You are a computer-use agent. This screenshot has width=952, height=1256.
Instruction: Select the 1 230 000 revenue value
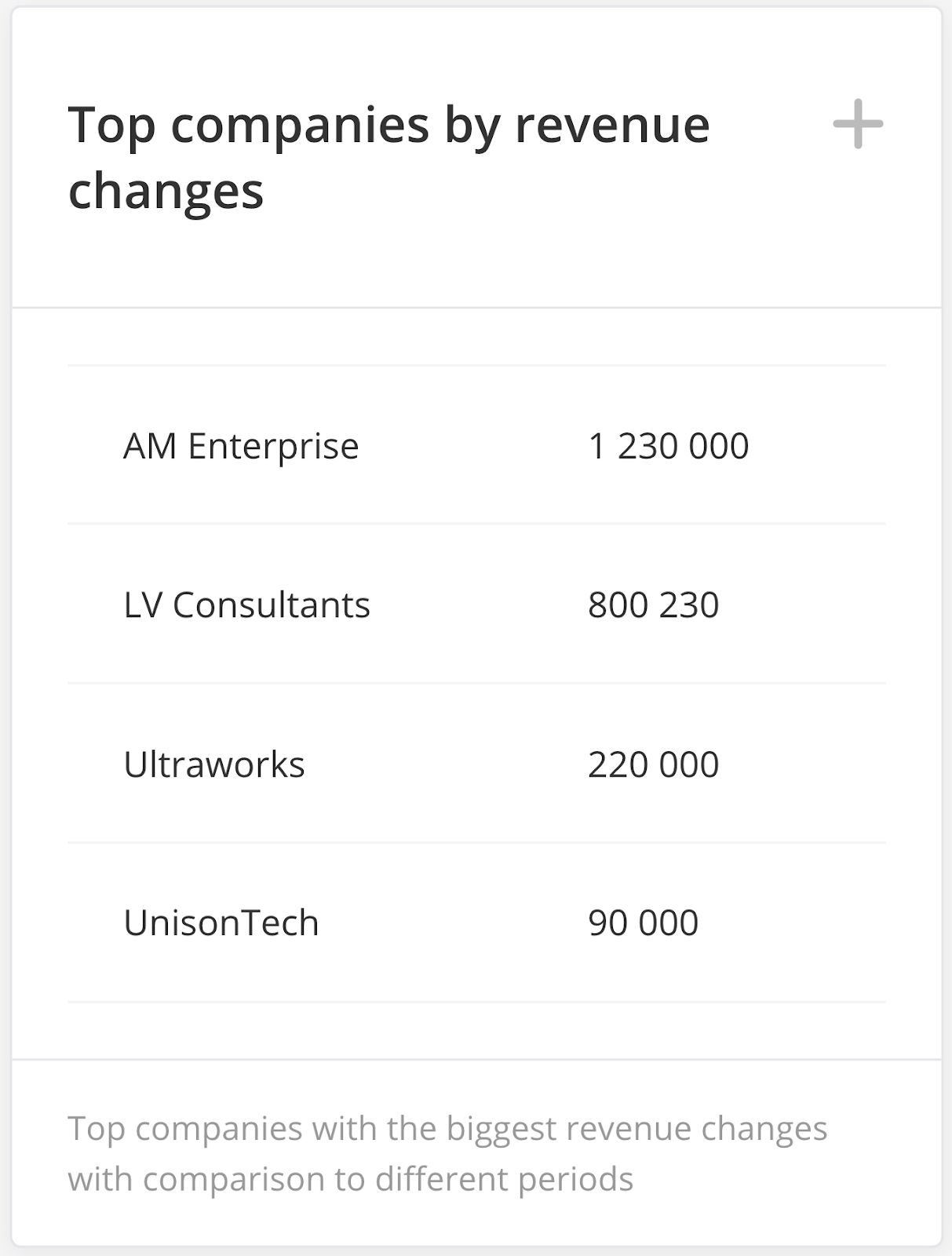[x=668, y=447]
